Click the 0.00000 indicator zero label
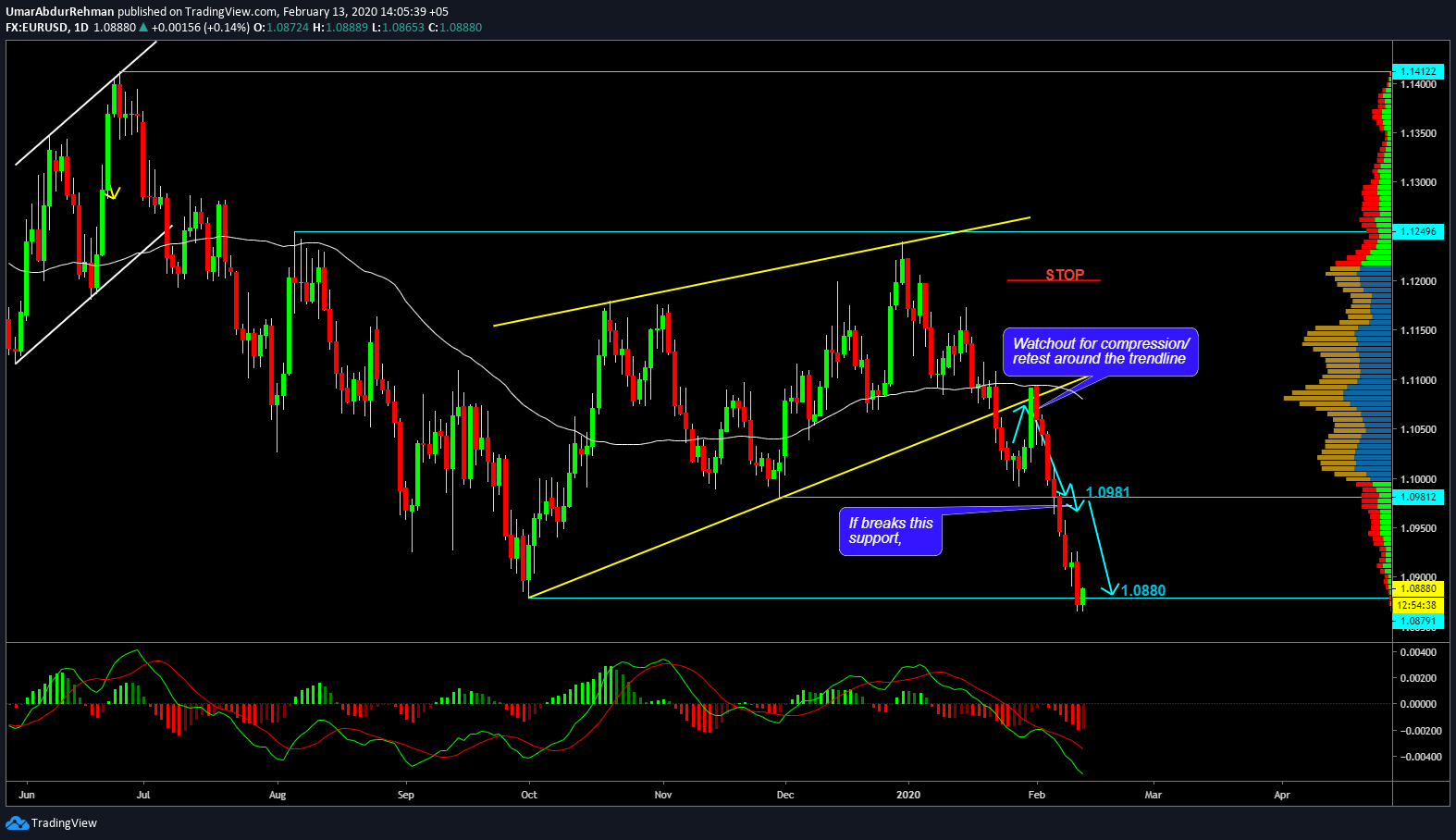This screenshot has width=1456, height=840. coord(1418,704)
